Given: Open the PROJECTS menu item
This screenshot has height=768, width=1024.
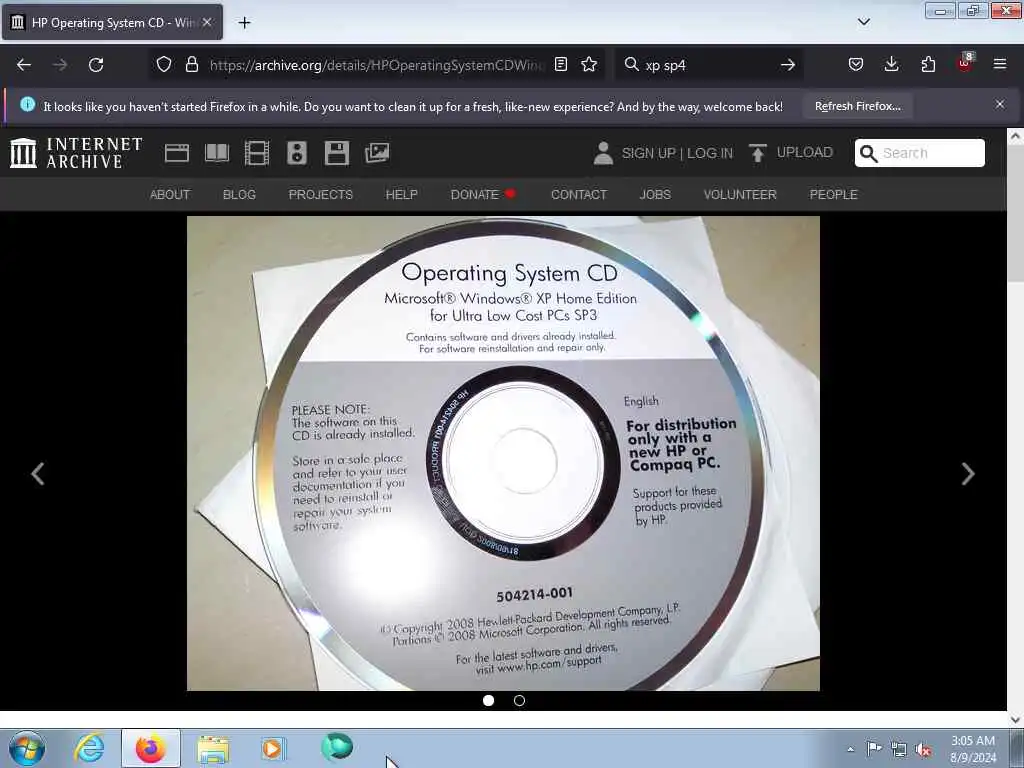Looking at the screenshot, I should click(321, 195).
